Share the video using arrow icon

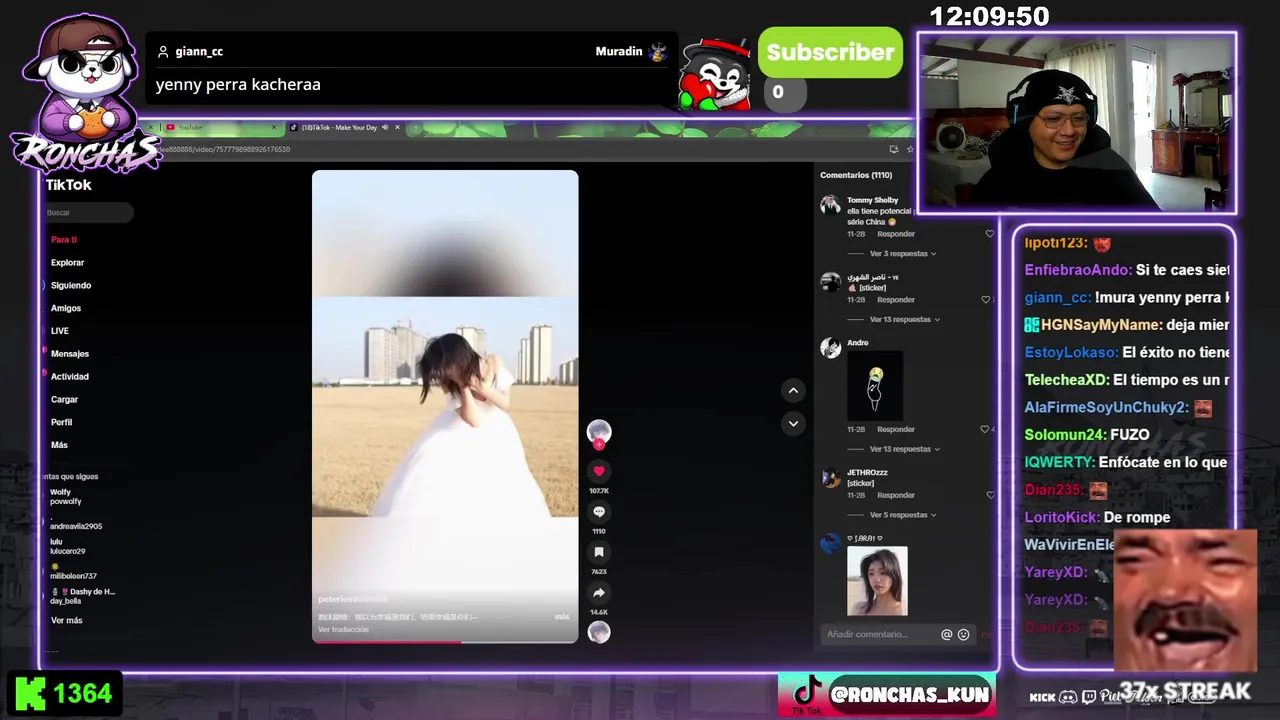pos(599,593)
